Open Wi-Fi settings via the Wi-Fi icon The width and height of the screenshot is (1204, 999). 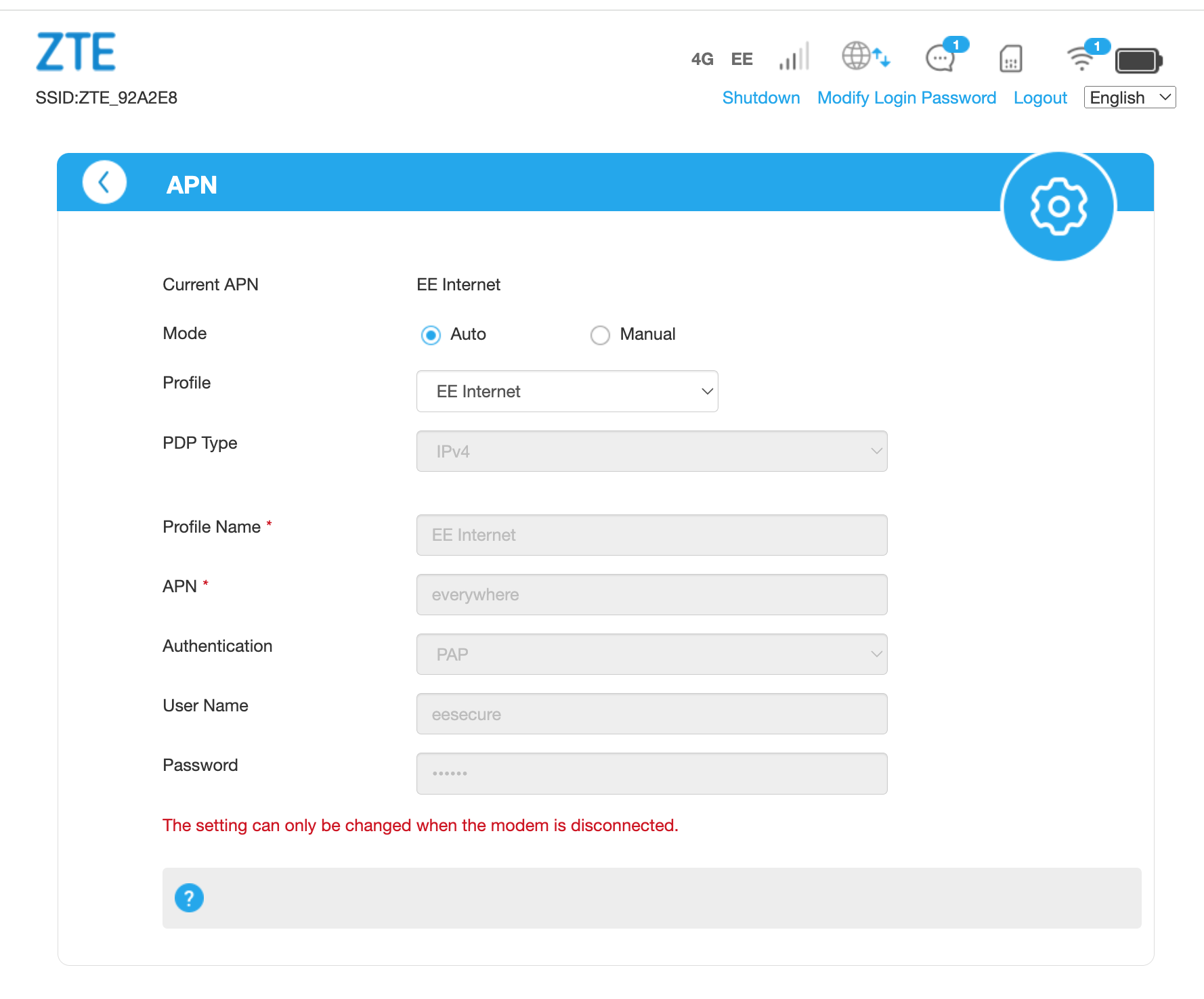click(1081, 60)
